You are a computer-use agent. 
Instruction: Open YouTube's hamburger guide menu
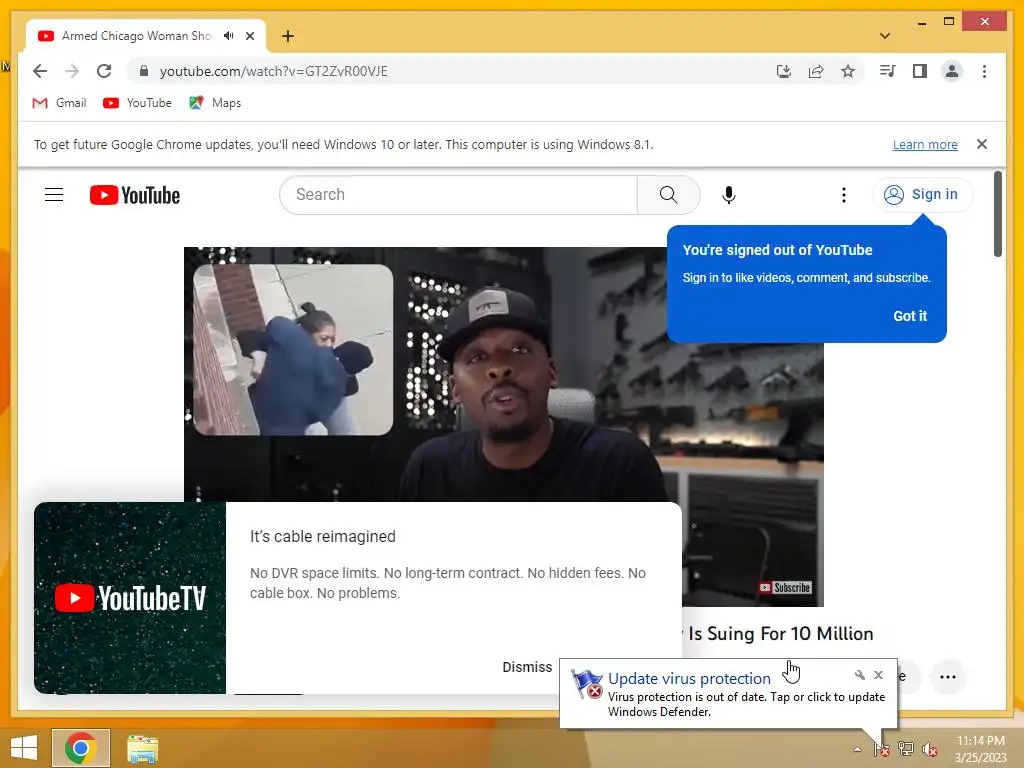(54, 195)
